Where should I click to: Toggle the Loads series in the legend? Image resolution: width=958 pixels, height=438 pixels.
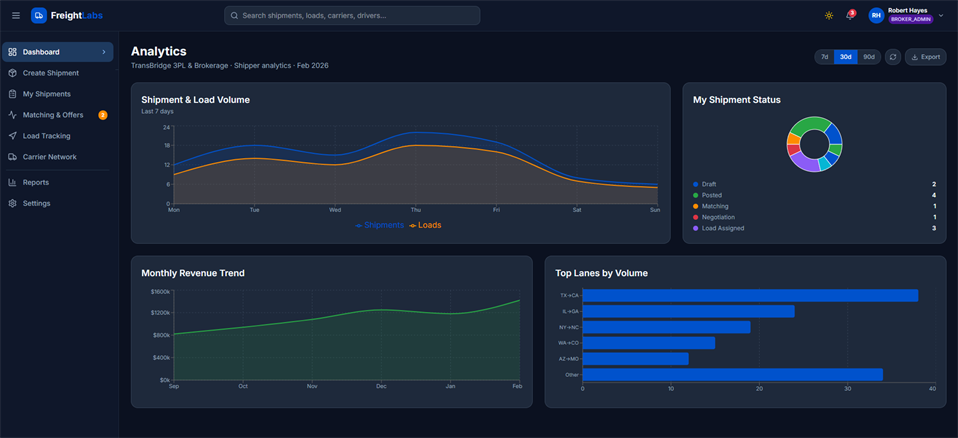click(425, 225)
